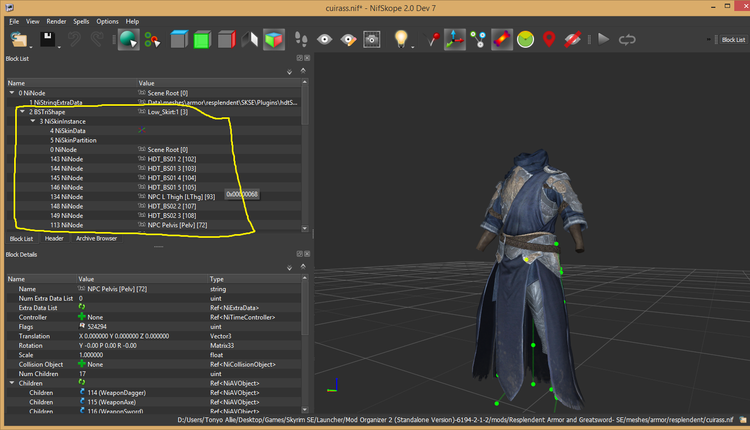Click the link icon for 114 (WeaponDagger)

point(82,392)
